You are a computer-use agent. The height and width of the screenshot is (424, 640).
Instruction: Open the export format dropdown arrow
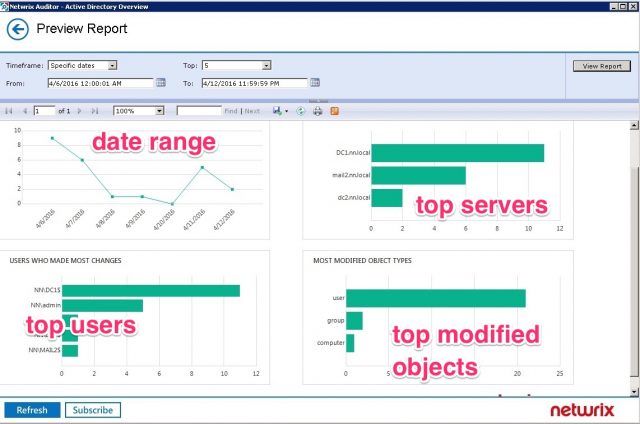click(x=286, y=111)
